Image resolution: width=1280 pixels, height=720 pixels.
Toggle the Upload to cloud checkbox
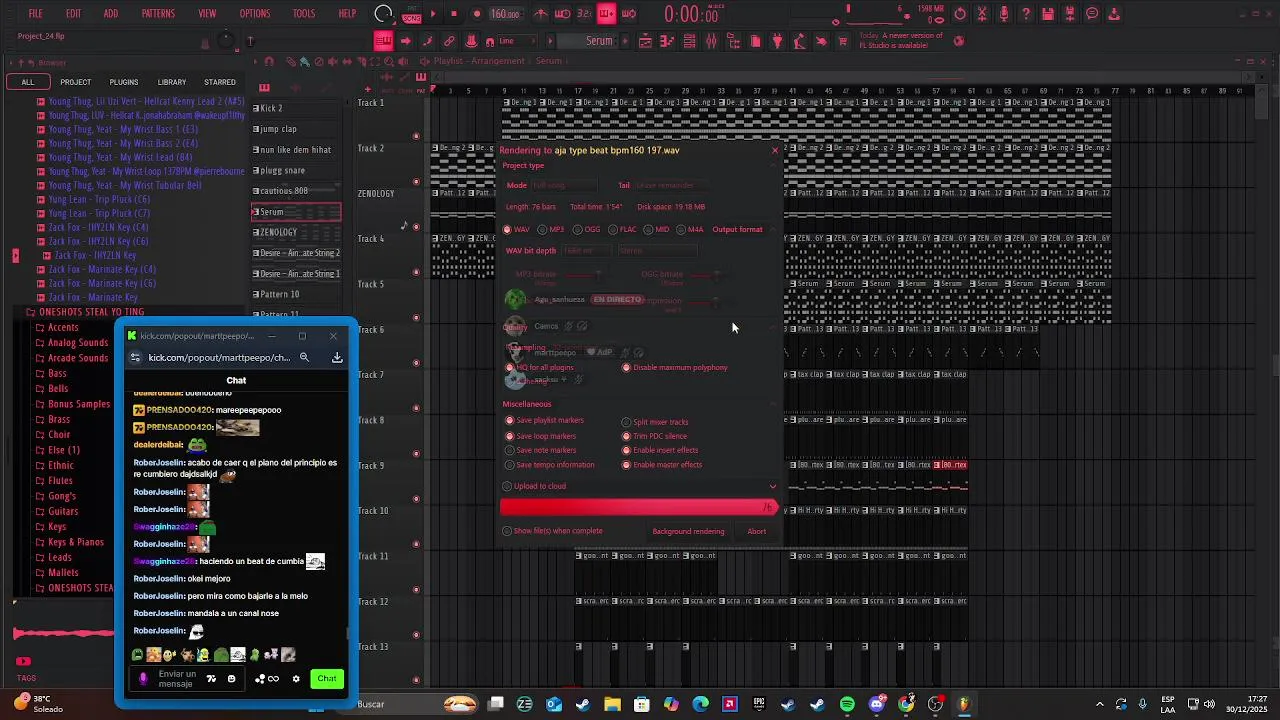[x=507, y=486]
